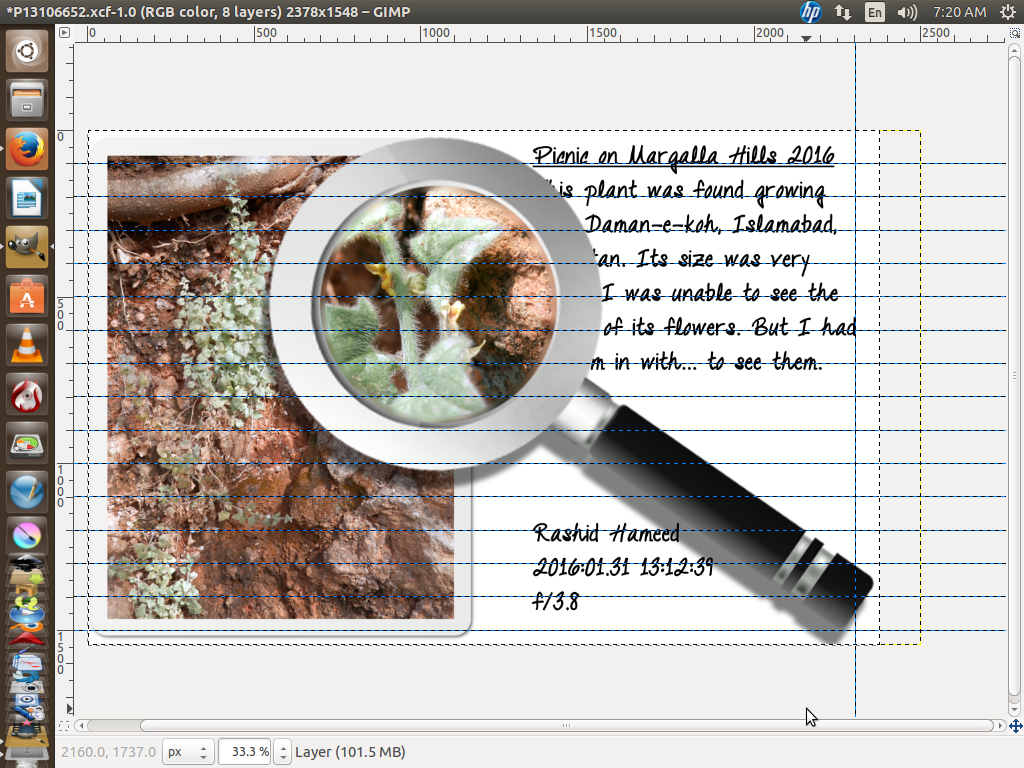The image size is (1024, 768).
Task: Click the 'f/3.8' aperture text
Action: pos(556,601)
